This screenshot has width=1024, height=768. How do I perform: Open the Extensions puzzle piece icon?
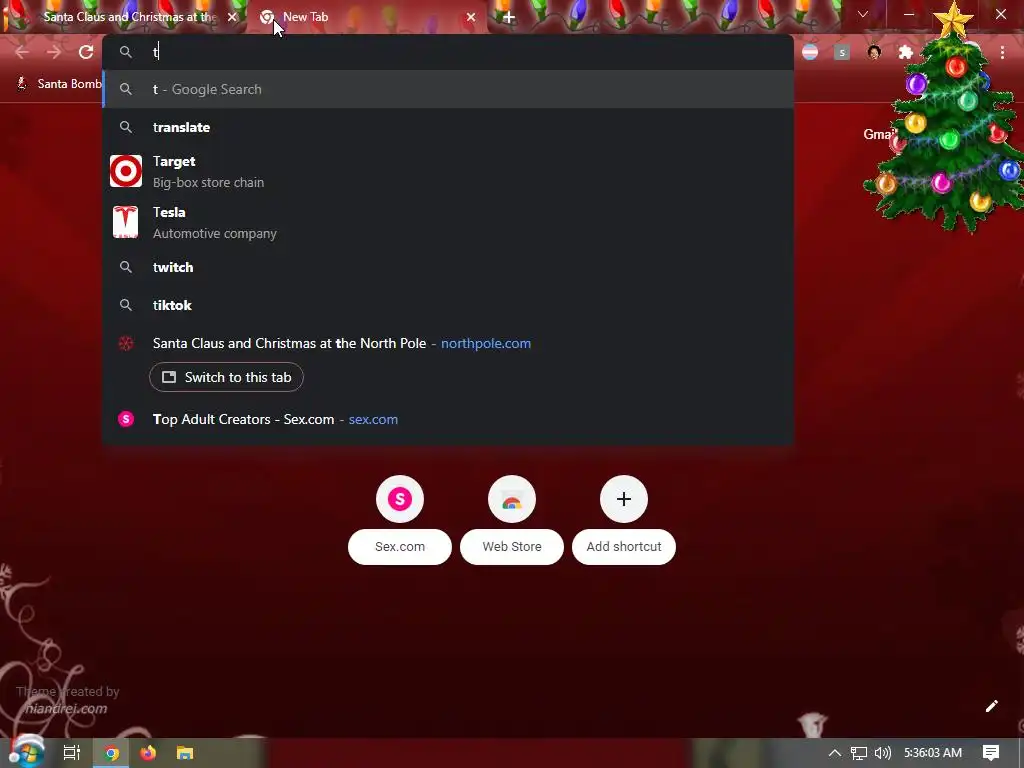click(x=906, y=52)
